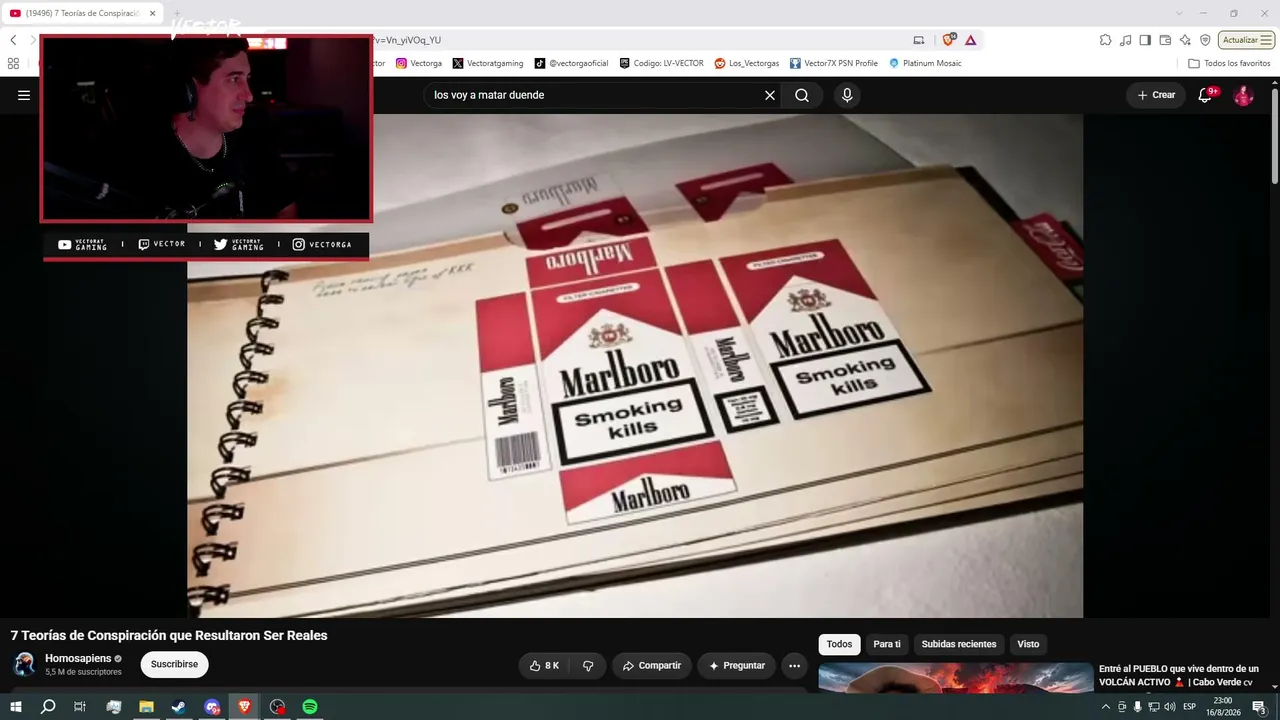Screen dimensions: 1280x720
Task: Click the Homosapiens channel name
Action: [x=78, y=658]
